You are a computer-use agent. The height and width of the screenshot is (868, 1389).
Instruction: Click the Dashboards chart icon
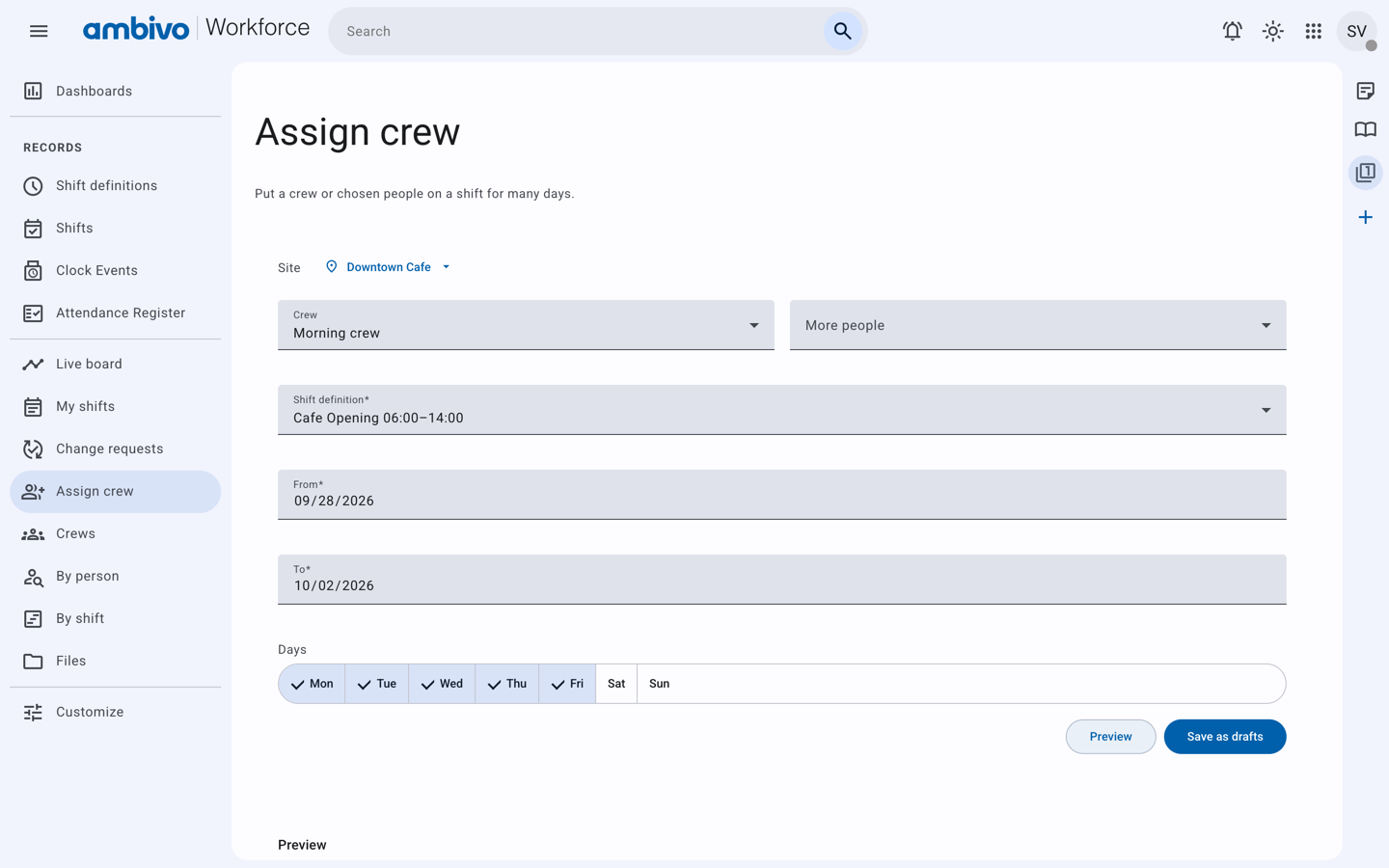tap(33, 91)
